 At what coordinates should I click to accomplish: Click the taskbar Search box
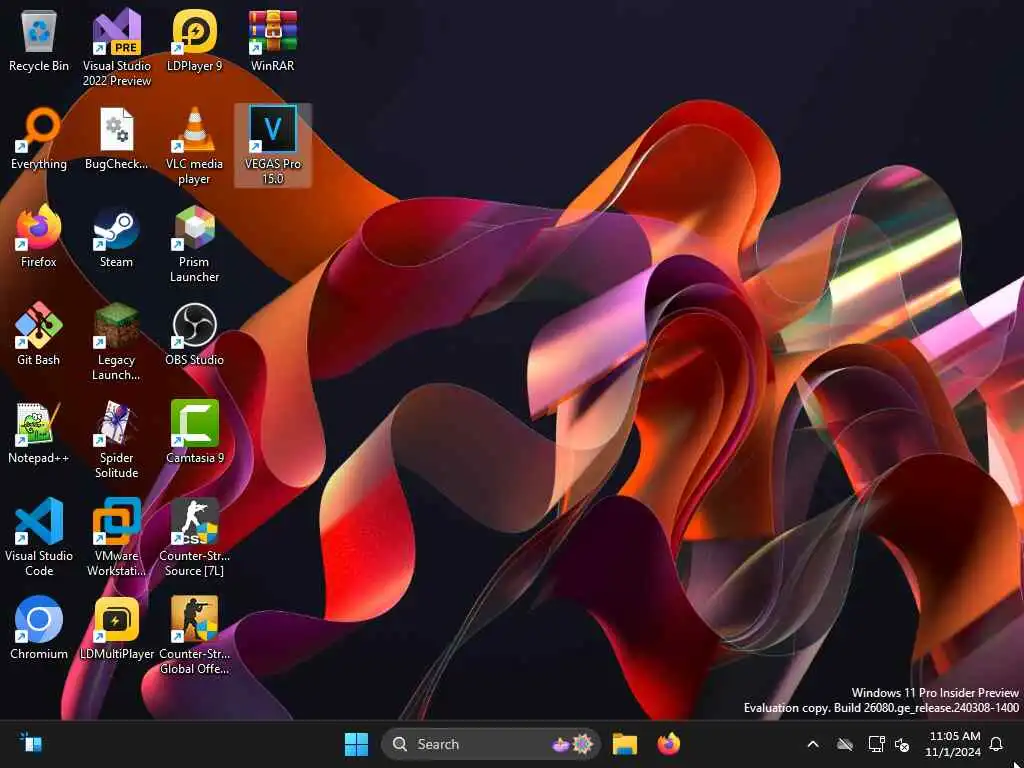click(x=490, y=744)
